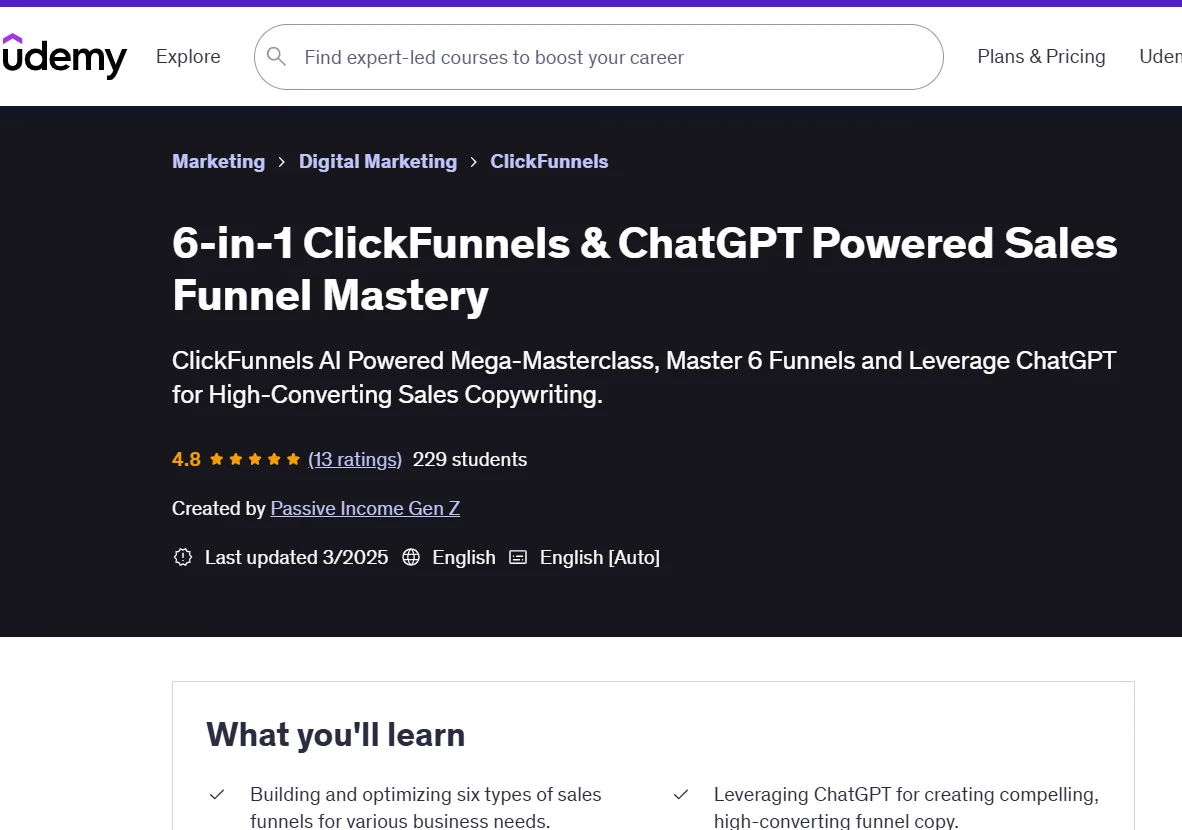This screenshot has width=1182, height=830.
Task: Visit instructor Passive Income Gen Z
Action: (x=365, y=509)
